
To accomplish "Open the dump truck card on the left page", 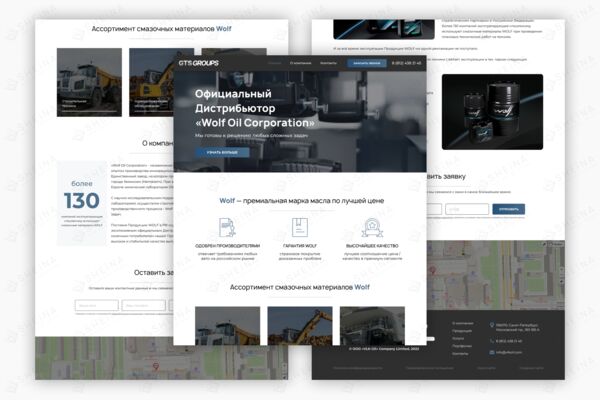I will coord(89,82).
